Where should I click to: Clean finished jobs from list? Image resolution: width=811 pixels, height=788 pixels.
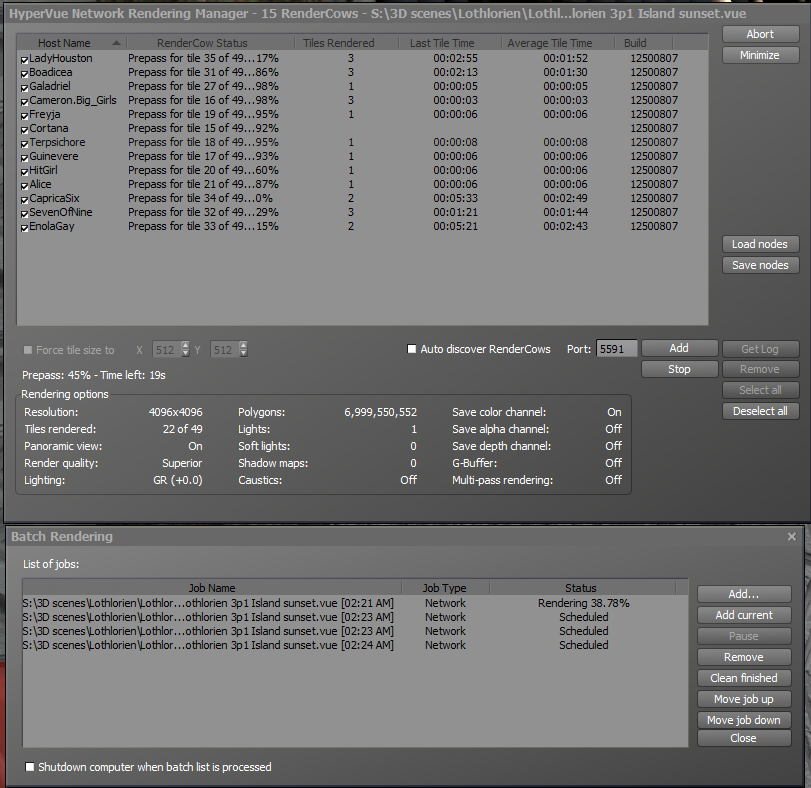coord(744,678)
